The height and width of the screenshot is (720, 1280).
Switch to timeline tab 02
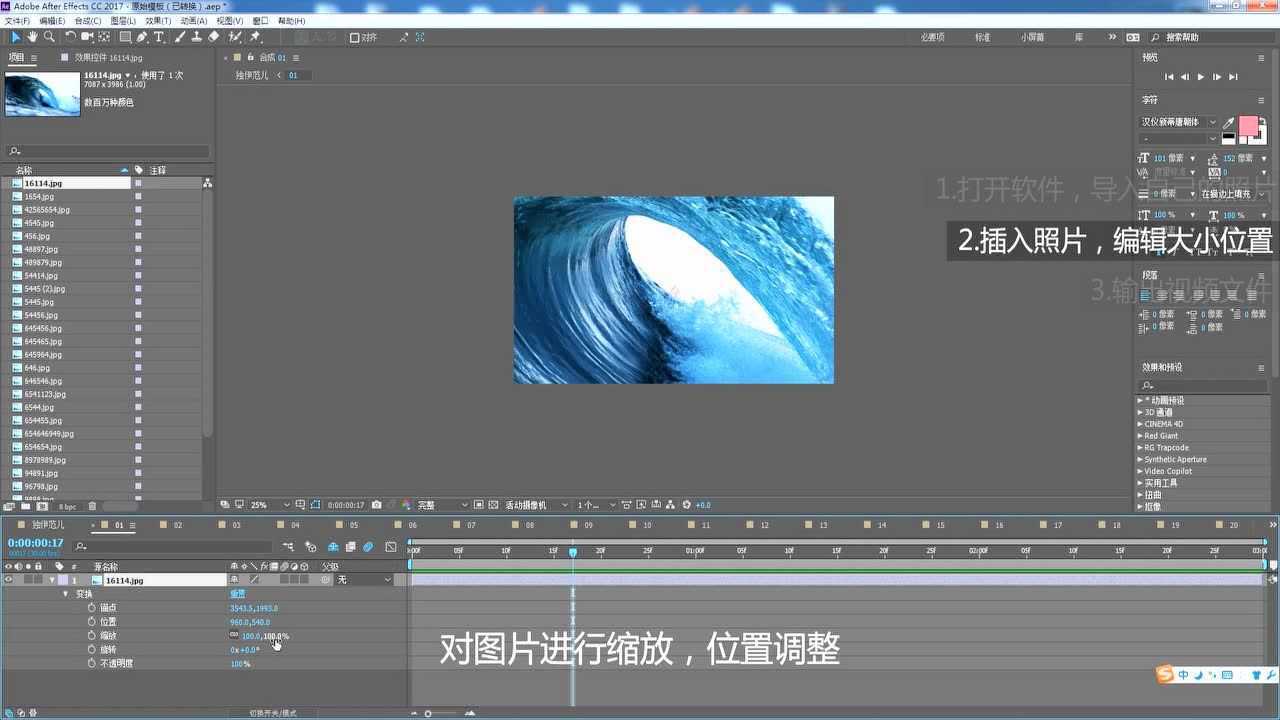pyautogui.click(x=177, y=525)
